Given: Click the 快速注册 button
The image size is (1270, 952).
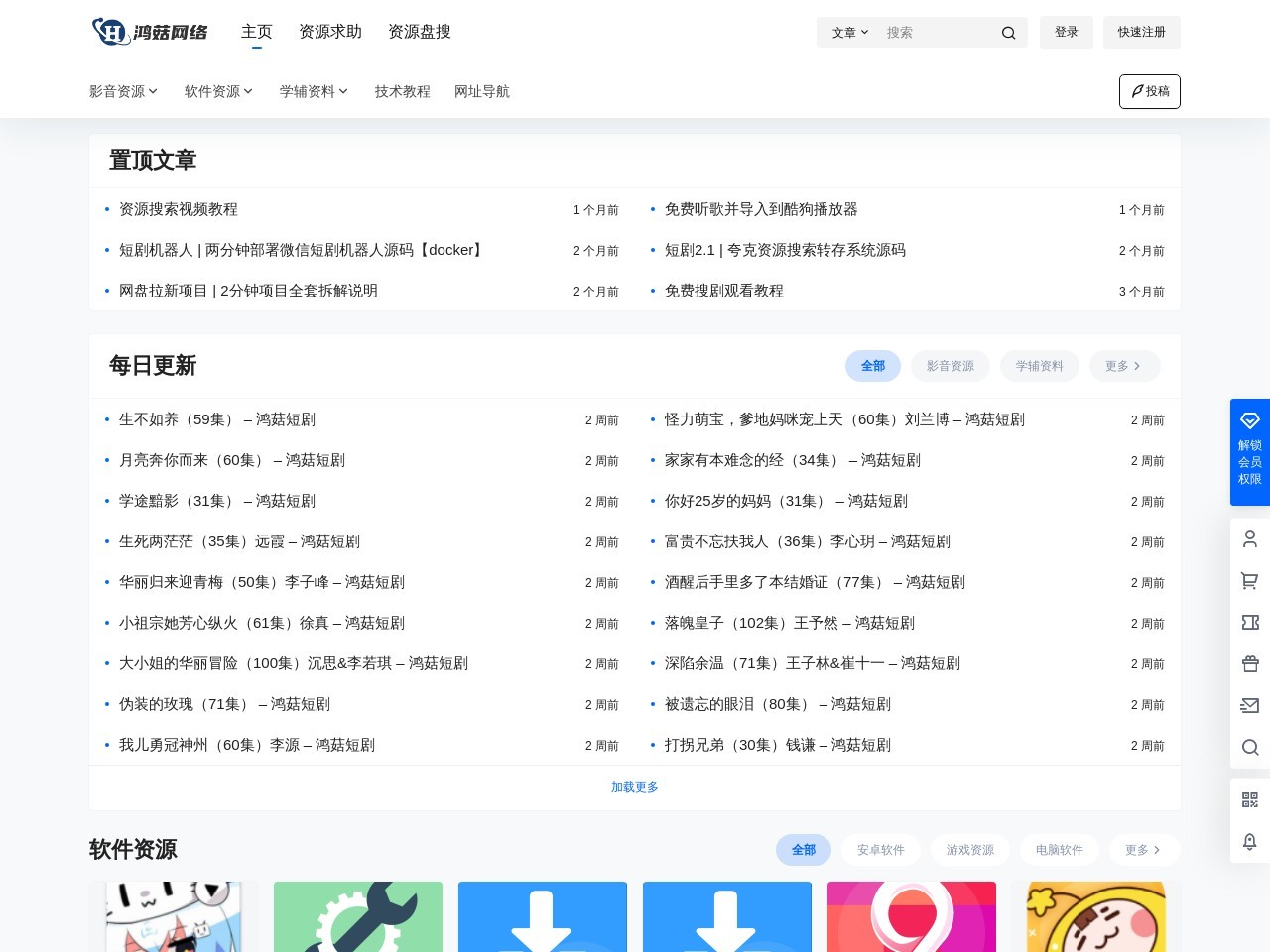Looking at the screenshot, I should pyautogui.click(x=1142, y=32).
